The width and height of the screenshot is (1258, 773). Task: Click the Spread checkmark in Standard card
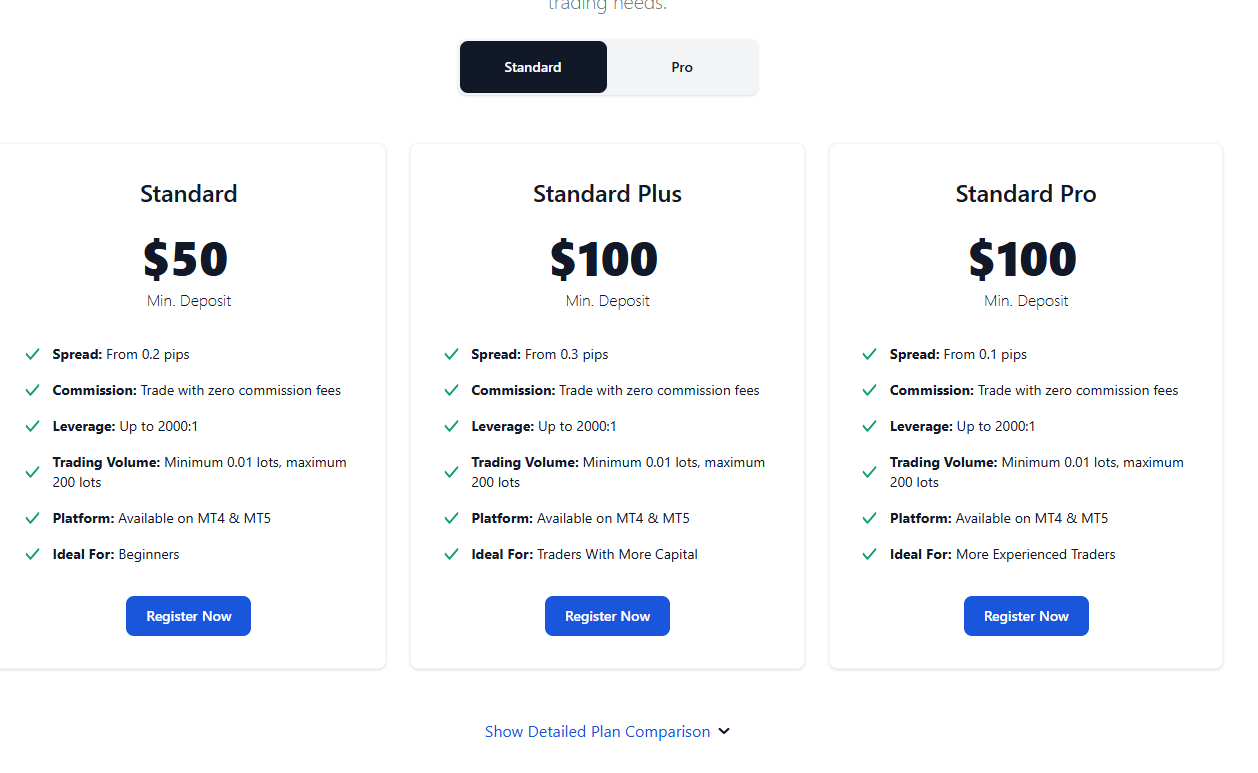tap(33, 354)
